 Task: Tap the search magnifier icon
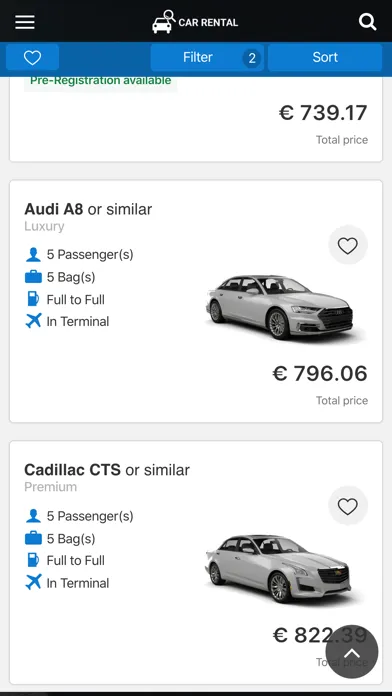(x=367, y=21)
